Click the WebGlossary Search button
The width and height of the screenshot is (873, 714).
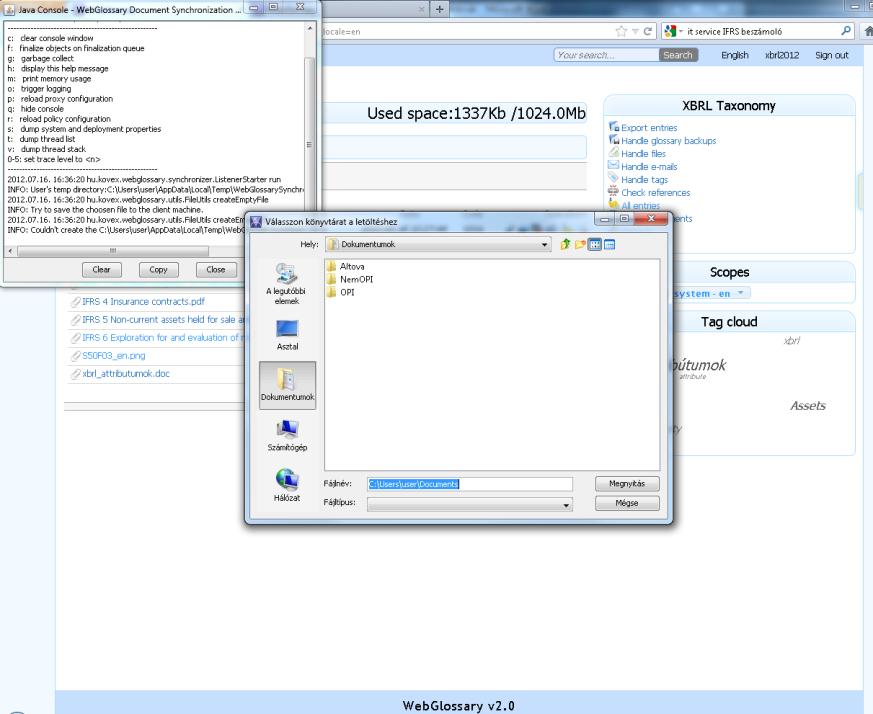pyautogui.click(x=678, y=55)
